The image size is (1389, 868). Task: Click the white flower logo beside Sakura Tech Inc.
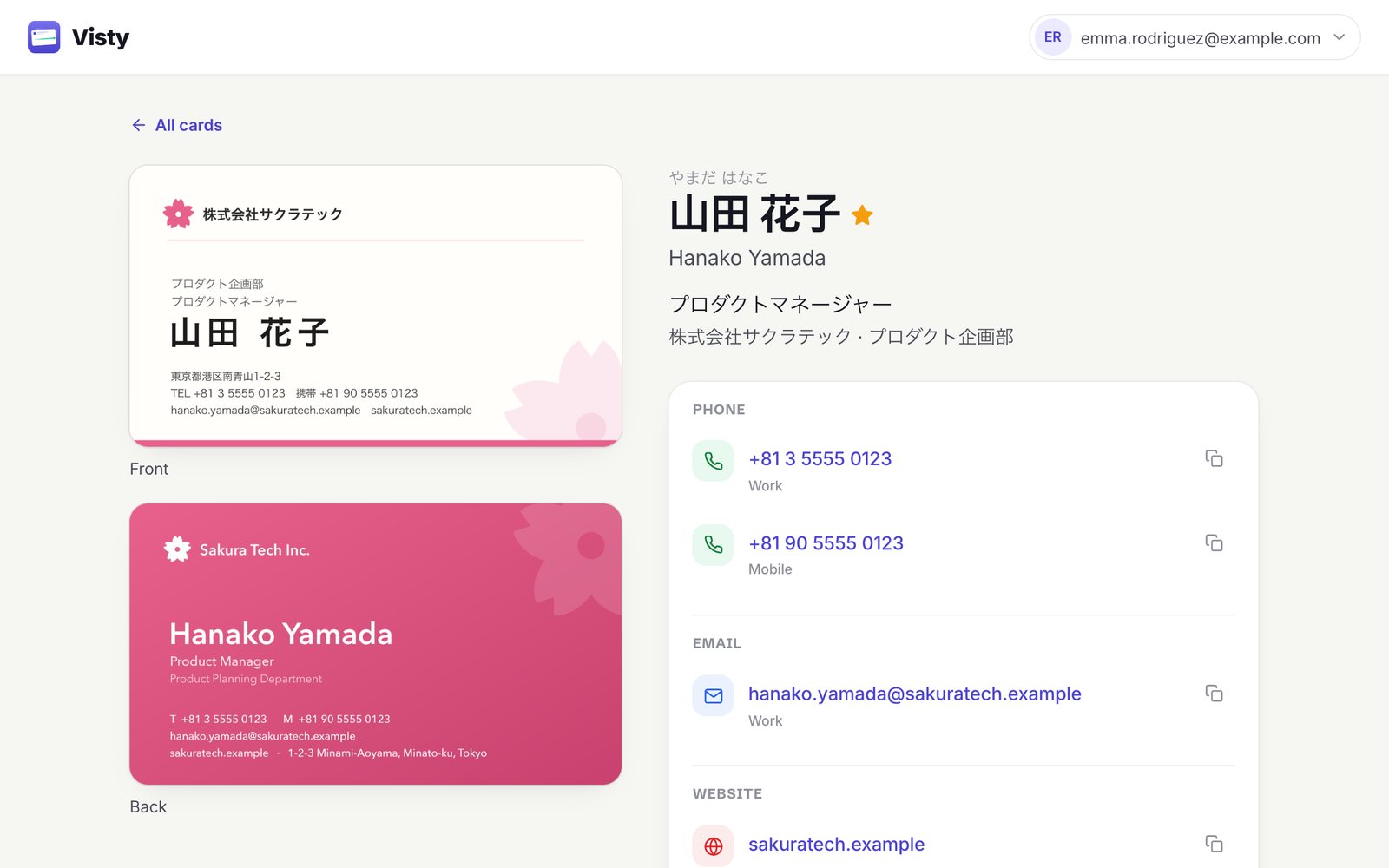pos(177,549)
